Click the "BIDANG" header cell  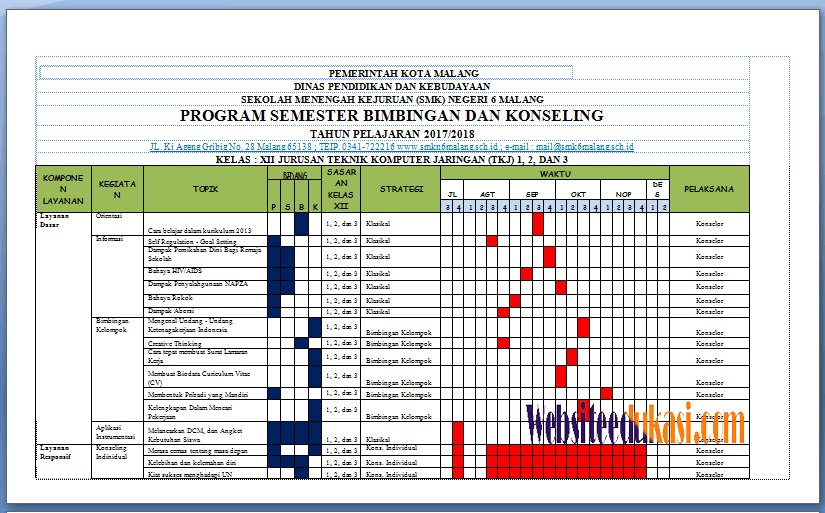pos(295,175)
